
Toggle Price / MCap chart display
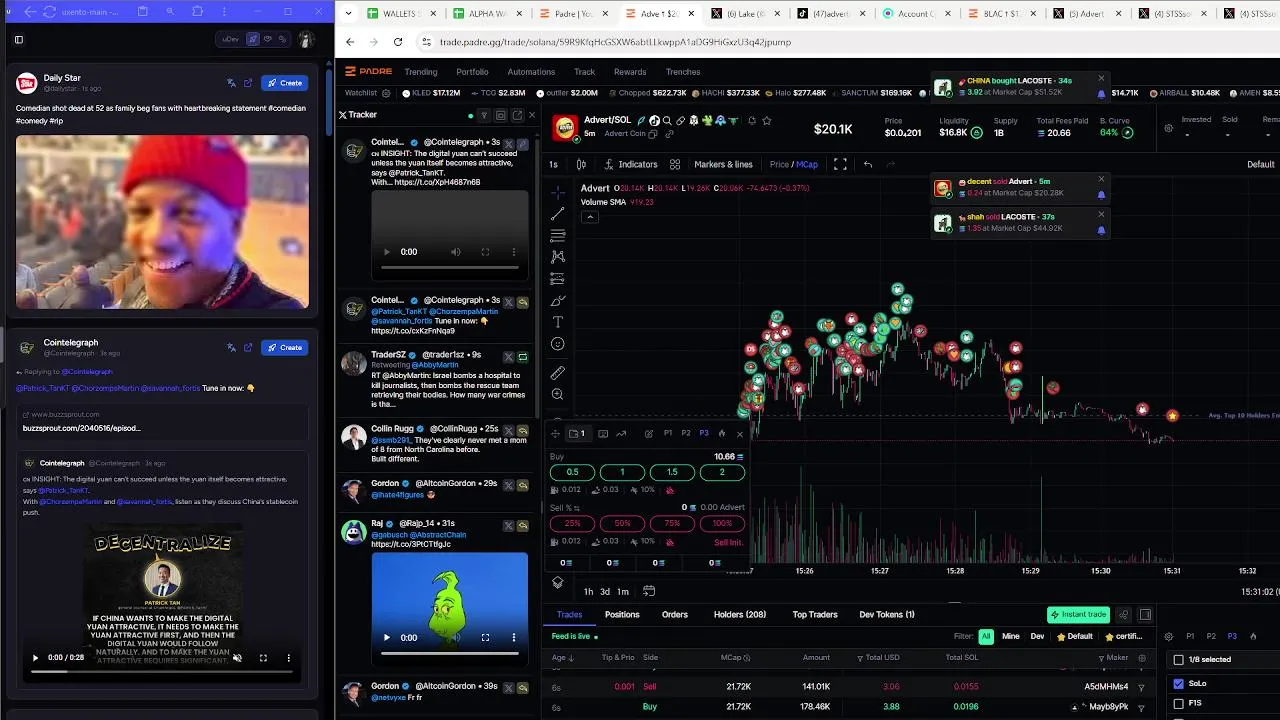point(793,164)
